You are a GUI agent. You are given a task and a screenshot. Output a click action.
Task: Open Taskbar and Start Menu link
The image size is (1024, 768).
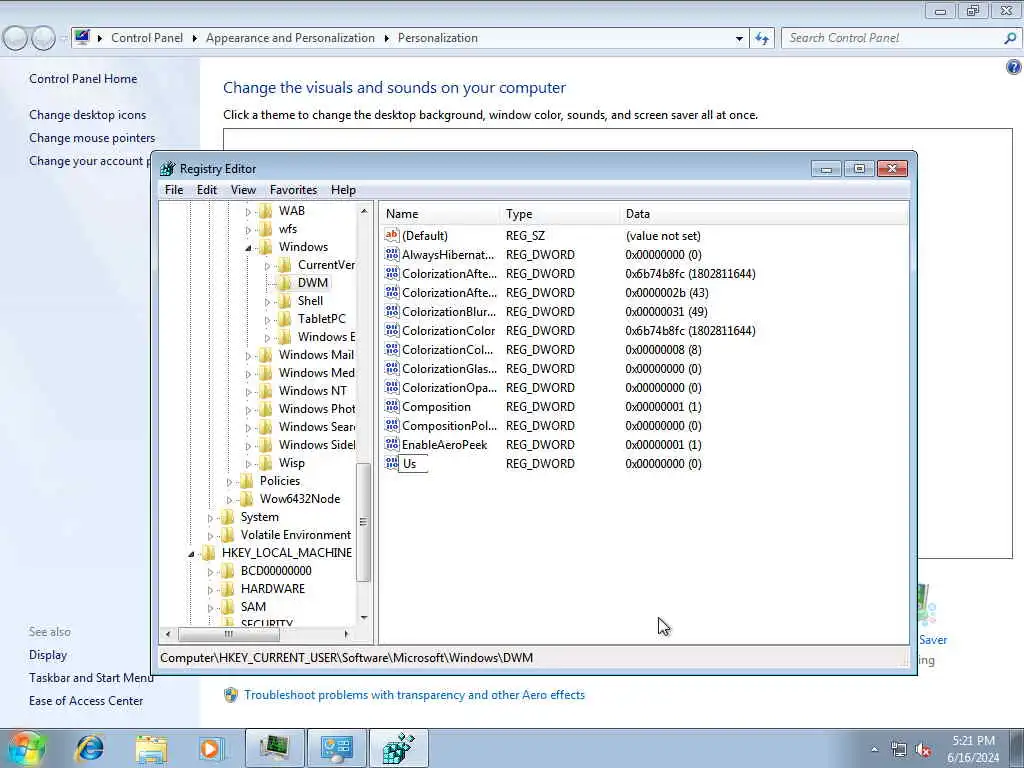91,678
